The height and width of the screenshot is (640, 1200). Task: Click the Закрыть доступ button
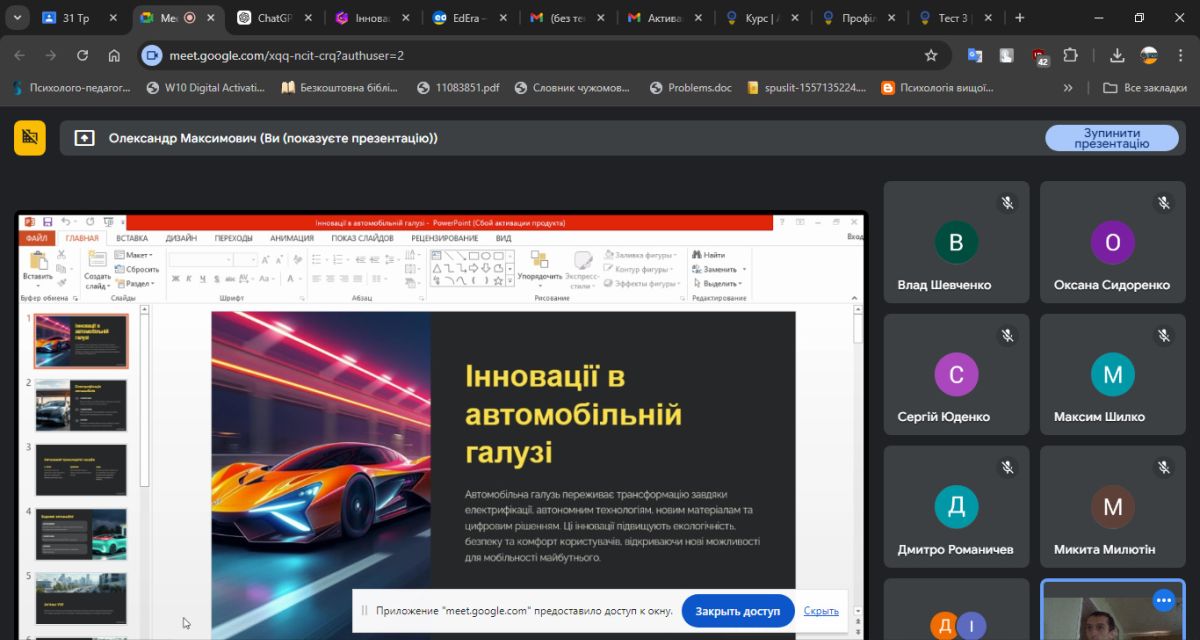[x=737, y=611]
